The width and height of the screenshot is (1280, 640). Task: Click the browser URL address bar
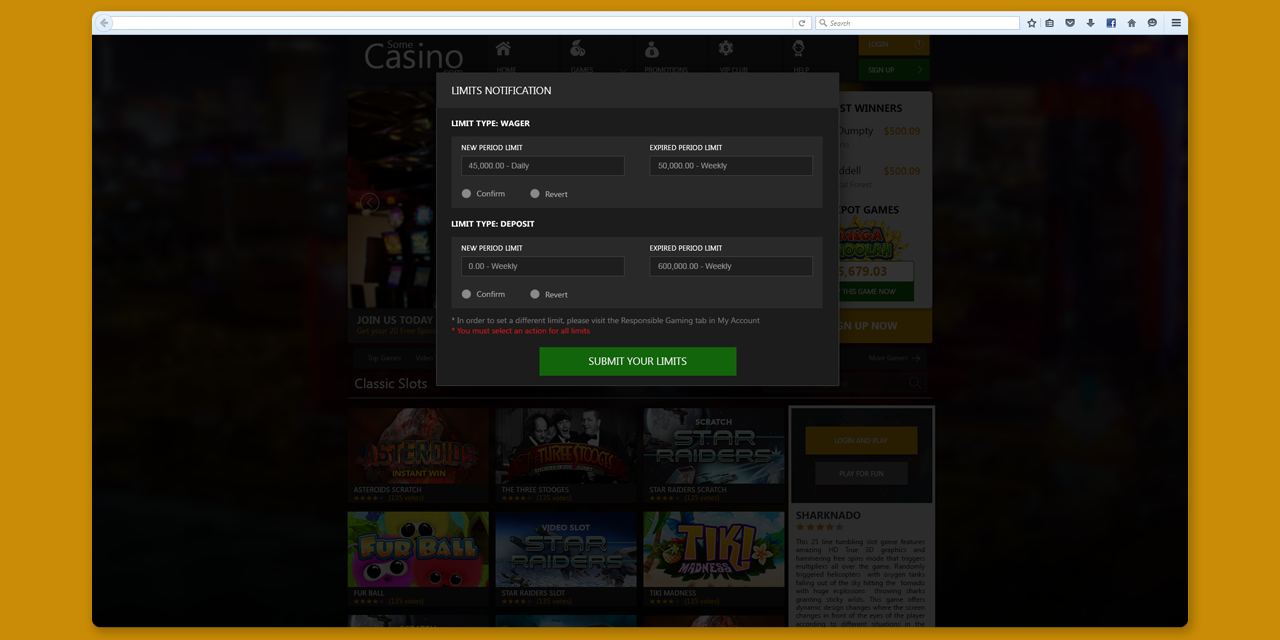[x=453, y=23]
